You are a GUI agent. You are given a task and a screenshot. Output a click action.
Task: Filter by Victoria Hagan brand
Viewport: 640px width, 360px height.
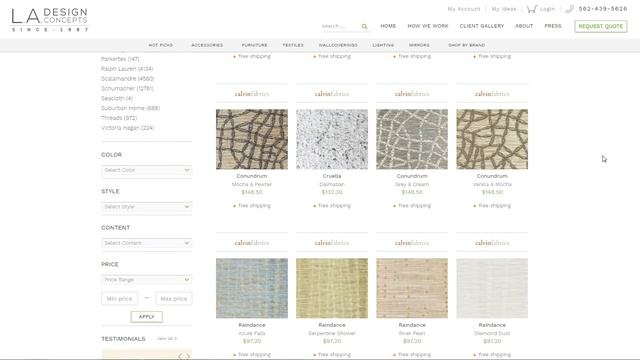click(x=127, y=128)
